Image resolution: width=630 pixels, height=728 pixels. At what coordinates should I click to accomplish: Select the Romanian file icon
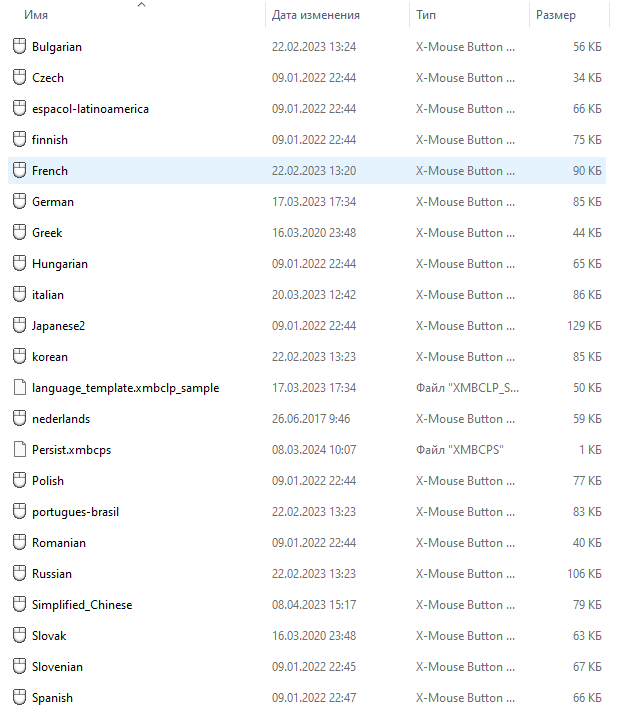[19, 543]
